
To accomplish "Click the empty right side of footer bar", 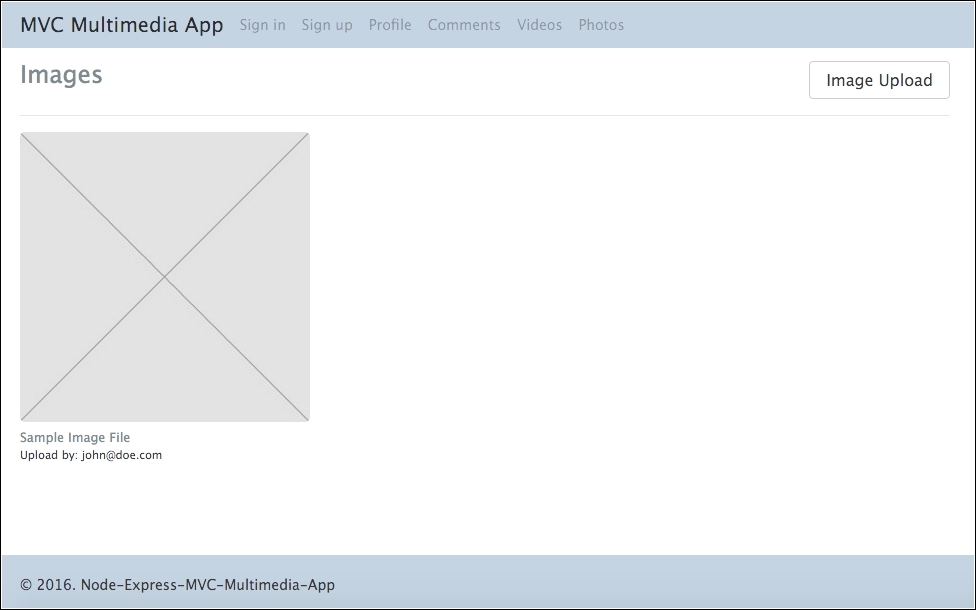I will pos(700,584).
